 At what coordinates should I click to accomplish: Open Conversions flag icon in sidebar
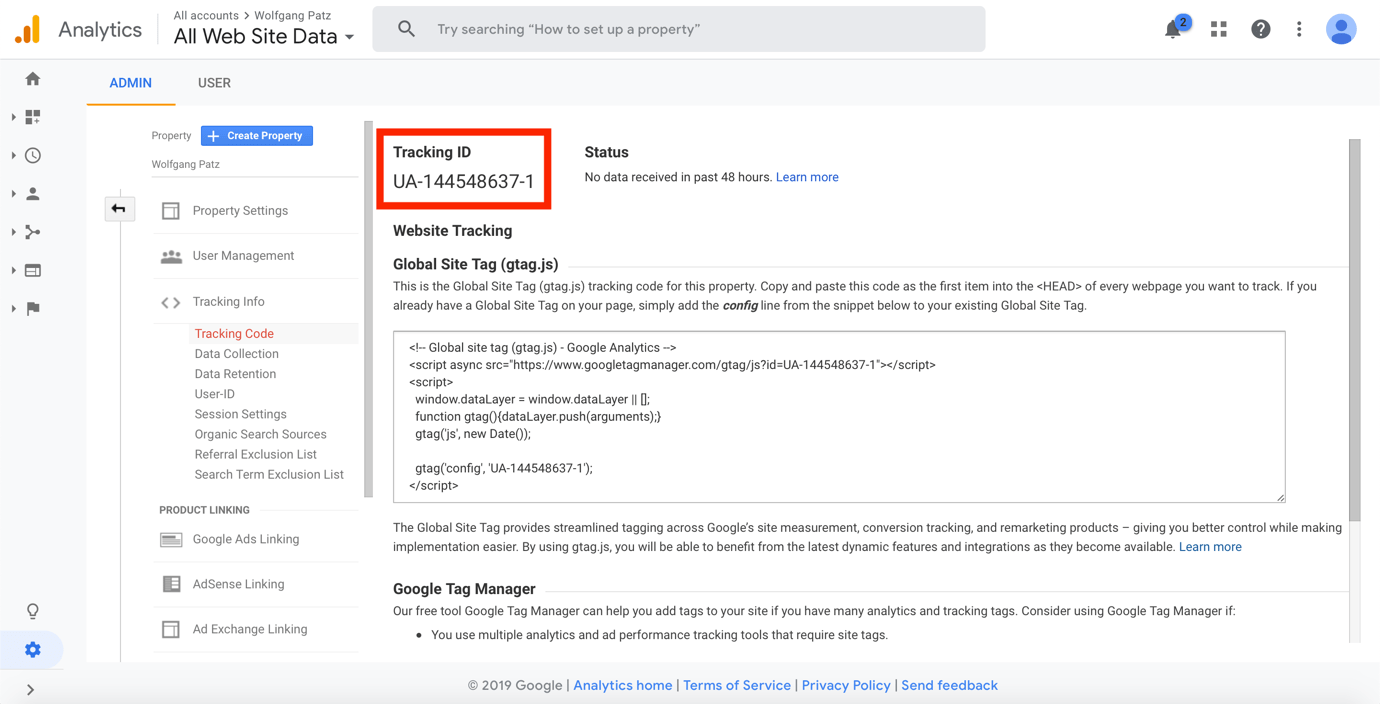(33, 309)
